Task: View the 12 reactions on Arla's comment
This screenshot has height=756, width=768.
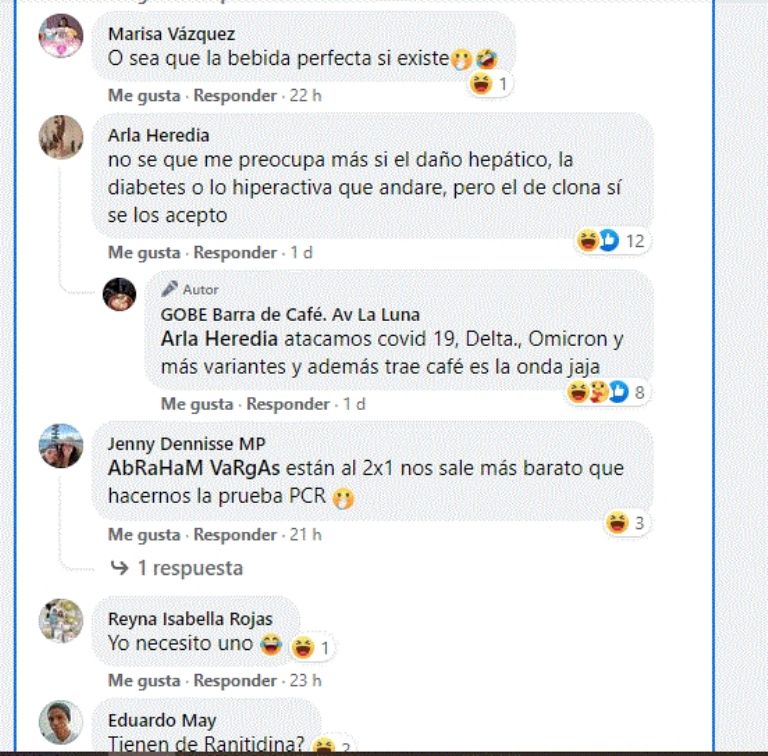Action: (x=612, y=240)
